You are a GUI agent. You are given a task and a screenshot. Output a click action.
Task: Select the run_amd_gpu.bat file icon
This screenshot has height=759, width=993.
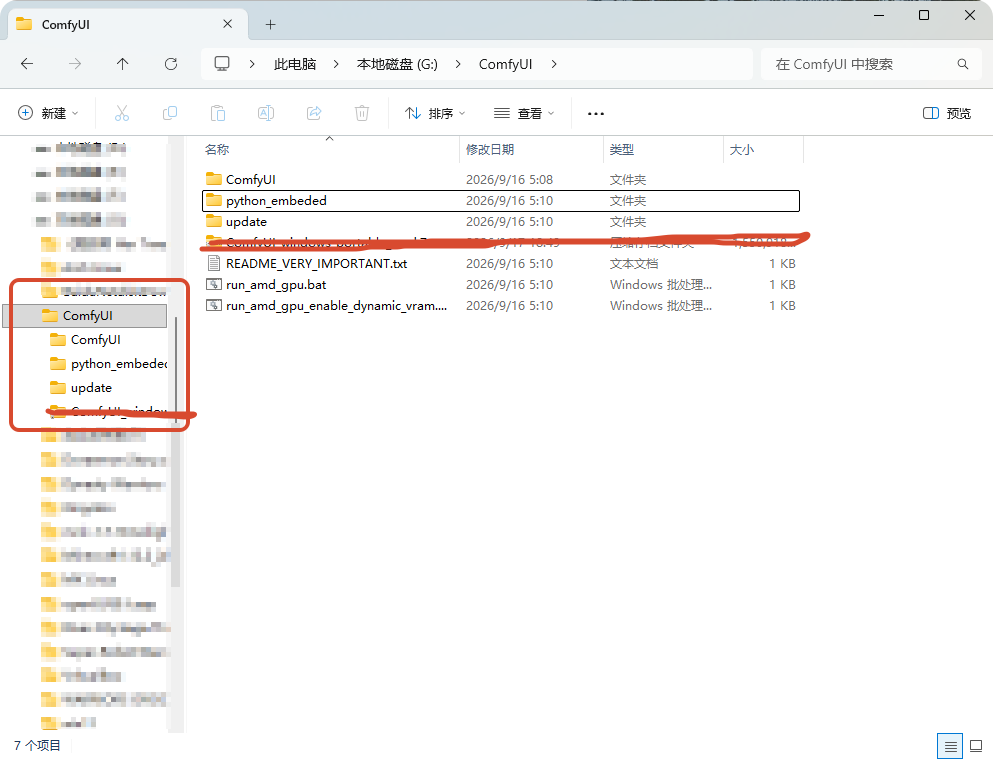tap(214, 285)
